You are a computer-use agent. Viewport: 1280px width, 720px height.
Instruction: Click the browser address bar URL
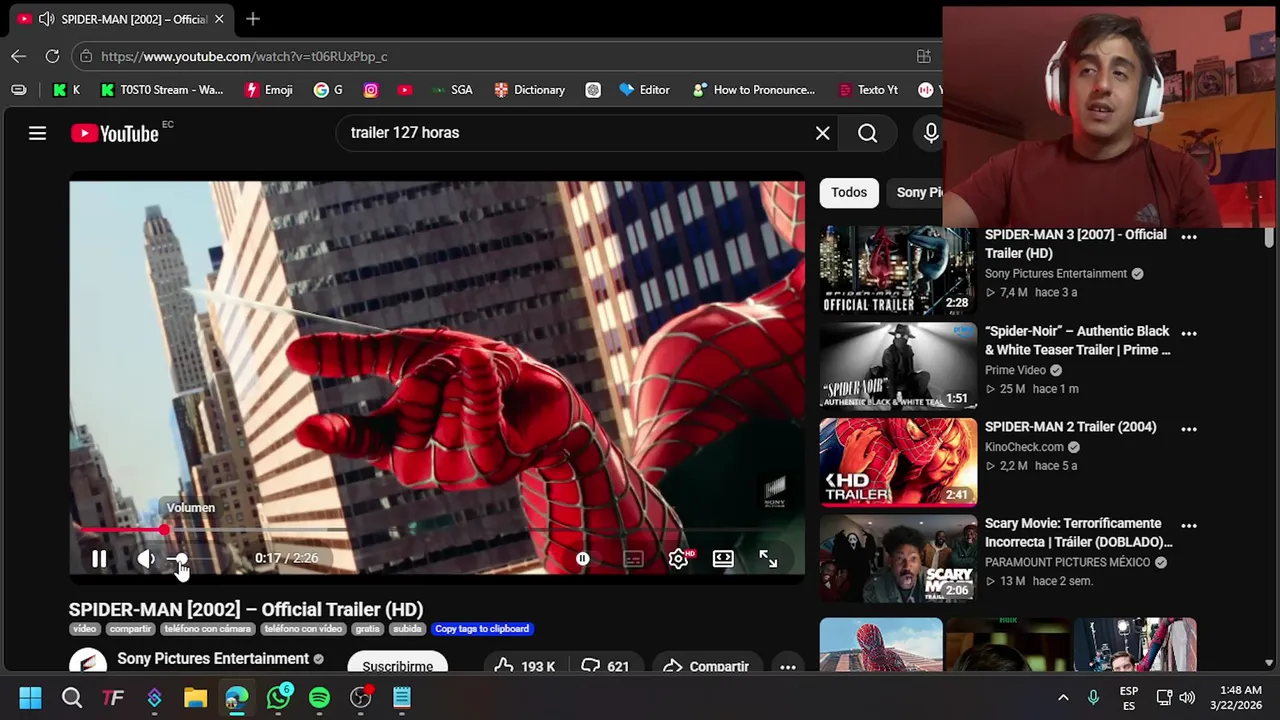(x=244, y=57)
